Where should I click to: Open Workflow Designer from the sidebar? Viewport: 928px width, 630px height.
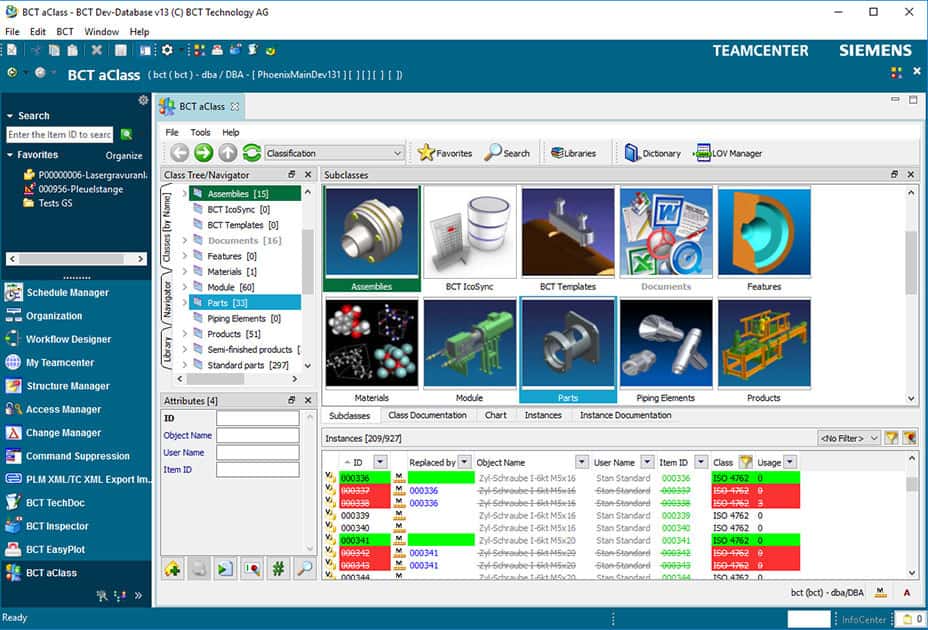[68, 339]
